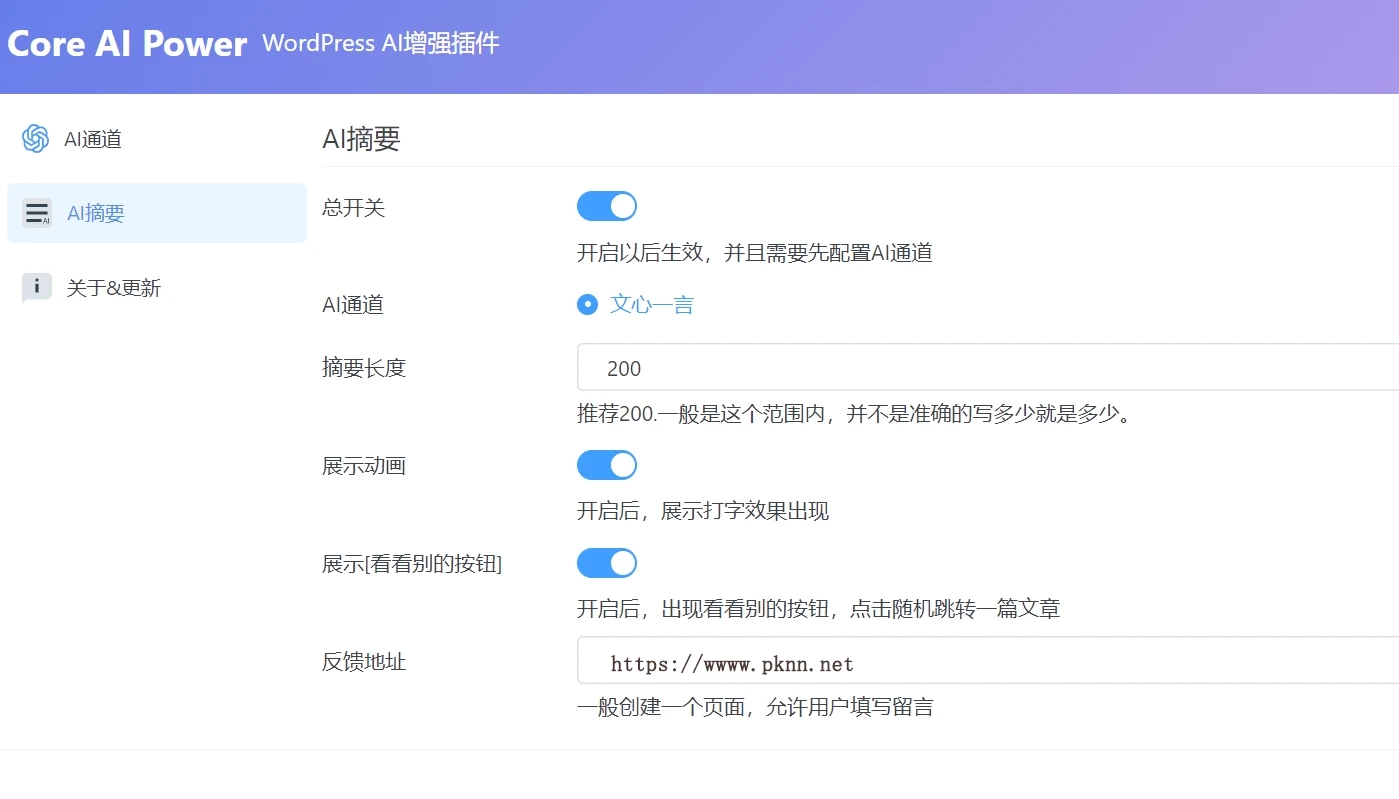Turn off the 展示[看看别的按钮] switch
The width and height of the screenshot is (1399, 799).
(607, 563)
